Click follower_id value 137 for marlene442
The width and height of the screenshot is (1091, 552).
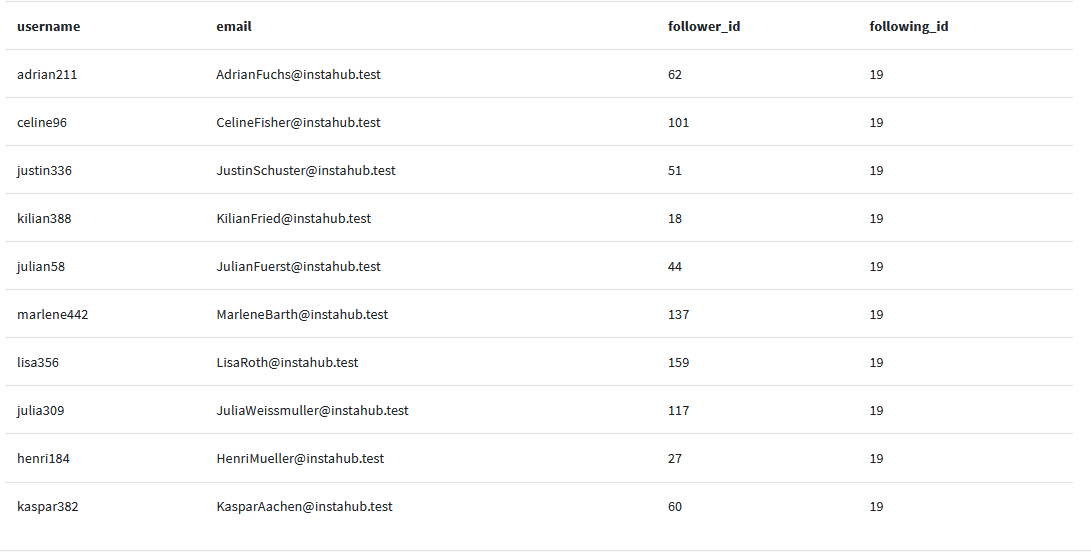click(x=678, y=315)
